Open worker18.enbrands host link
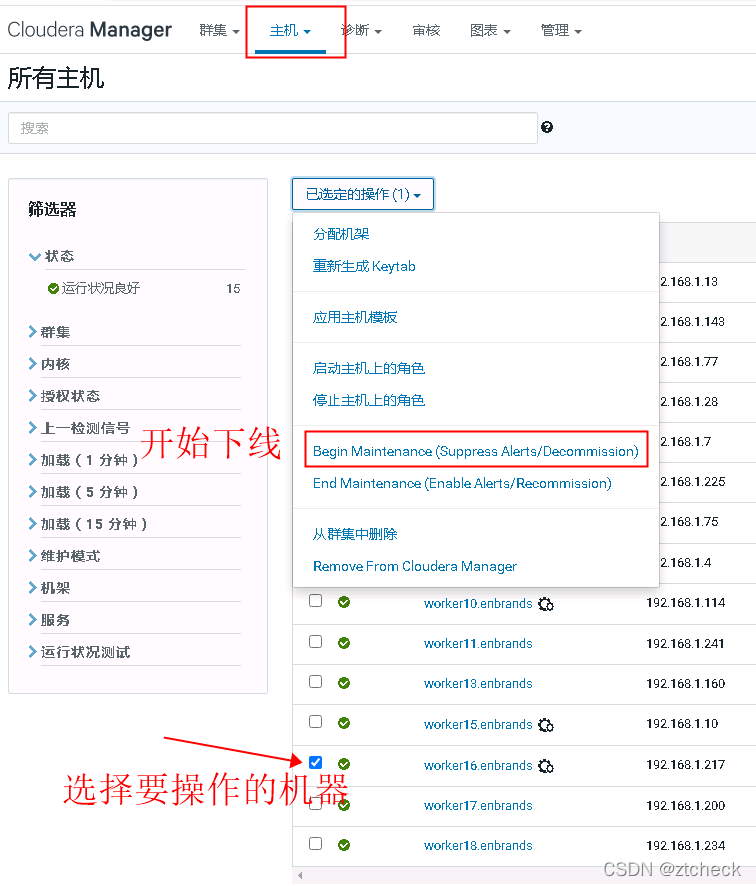Viewport: 756px width, 886px height. (478, 846)
